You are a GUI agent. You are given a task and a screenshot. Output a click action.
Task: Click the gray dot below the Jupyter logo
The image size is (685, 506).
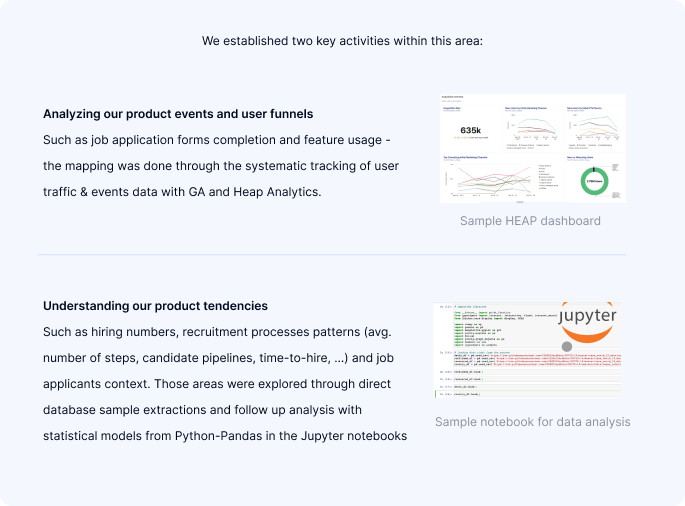click(567, 347)
